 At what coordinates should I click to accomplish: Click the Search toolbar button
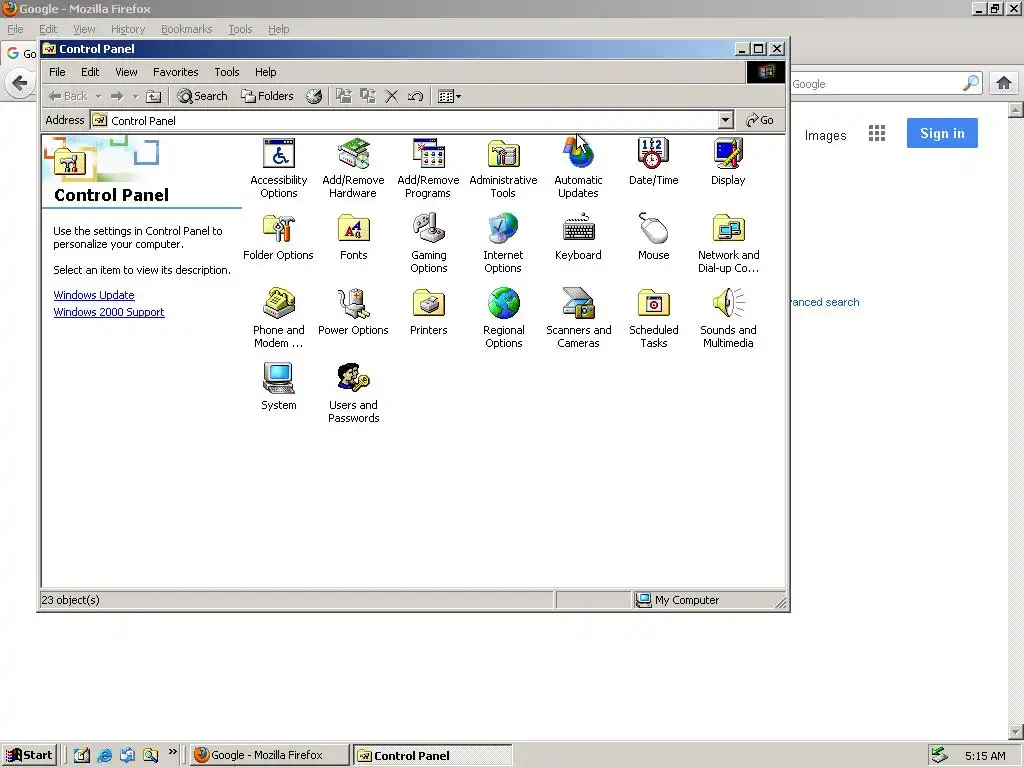(x=202, y=96)
